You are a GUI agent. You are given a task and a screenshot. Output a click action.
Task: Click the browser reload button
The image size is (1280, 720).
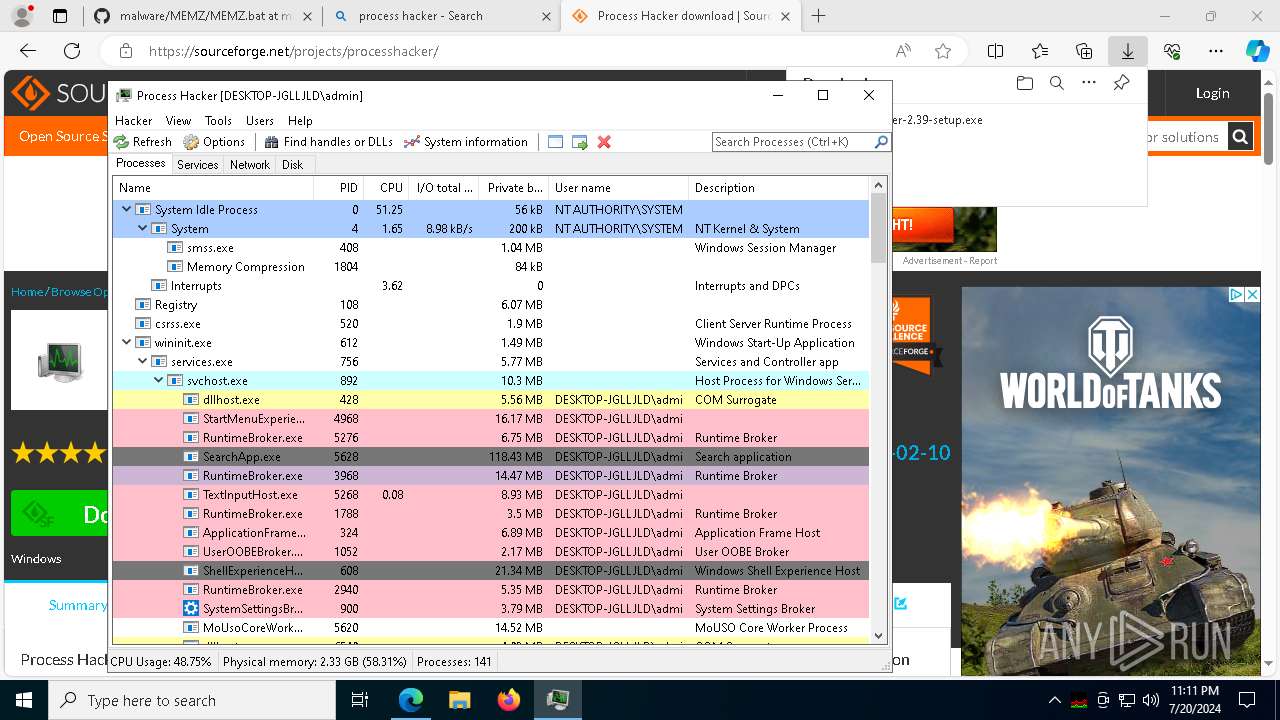[x=72, y=51]
